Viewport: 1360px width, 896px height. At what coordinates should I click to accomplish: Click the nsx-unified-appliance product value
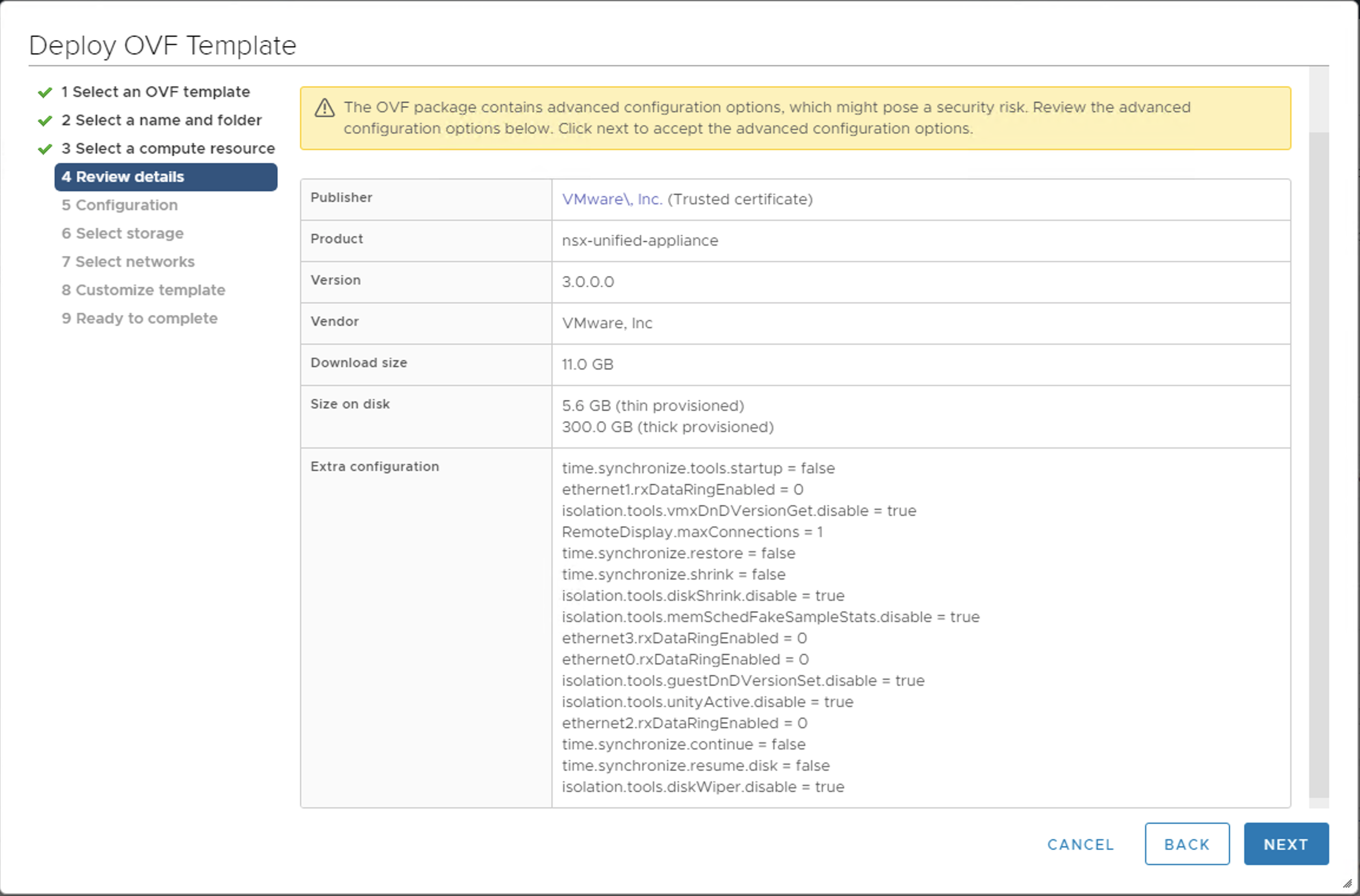click(640, 241)
